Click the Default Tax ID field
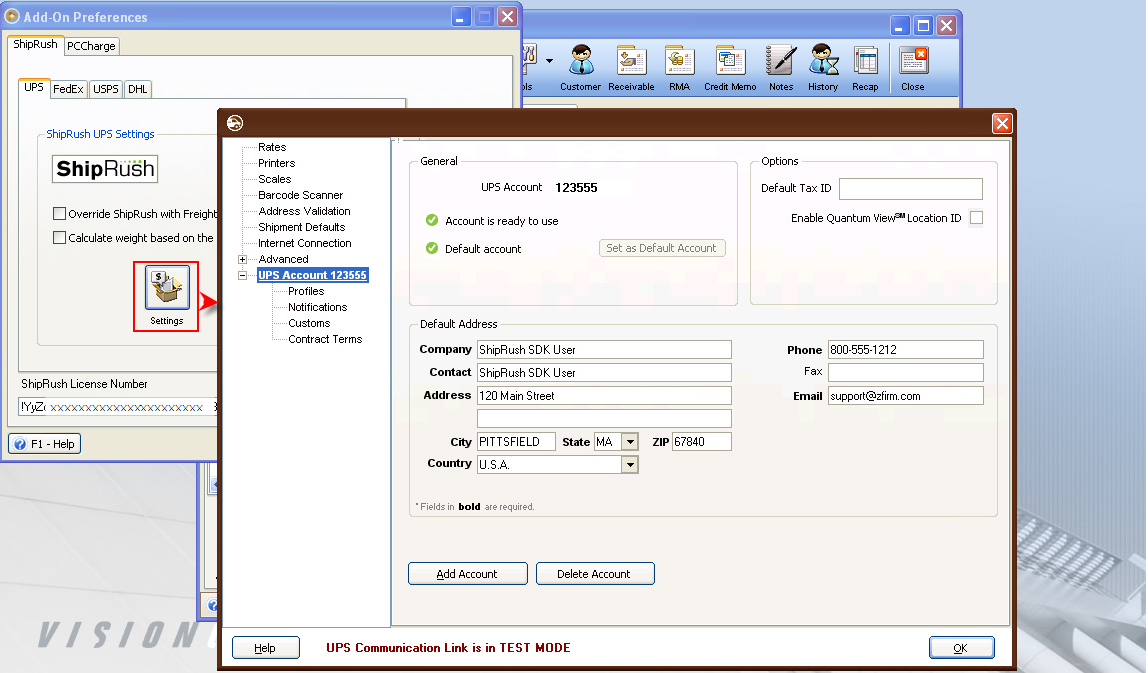Screen dimensions: 1148x673 point(911,189)
